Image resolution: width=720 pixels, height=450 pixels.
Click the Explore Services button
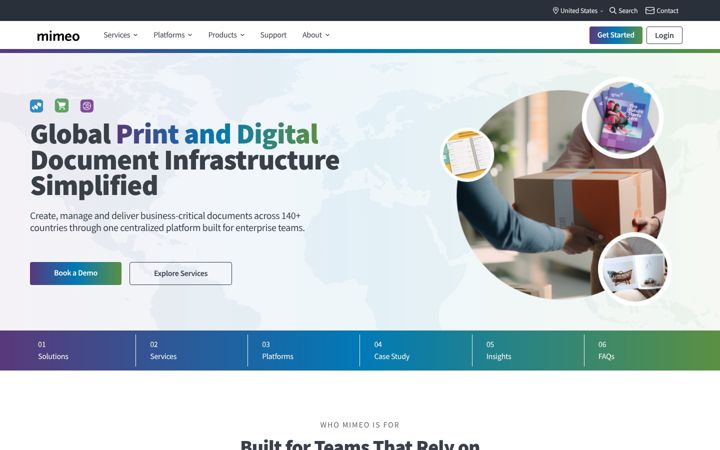click(x=180, y=273)
